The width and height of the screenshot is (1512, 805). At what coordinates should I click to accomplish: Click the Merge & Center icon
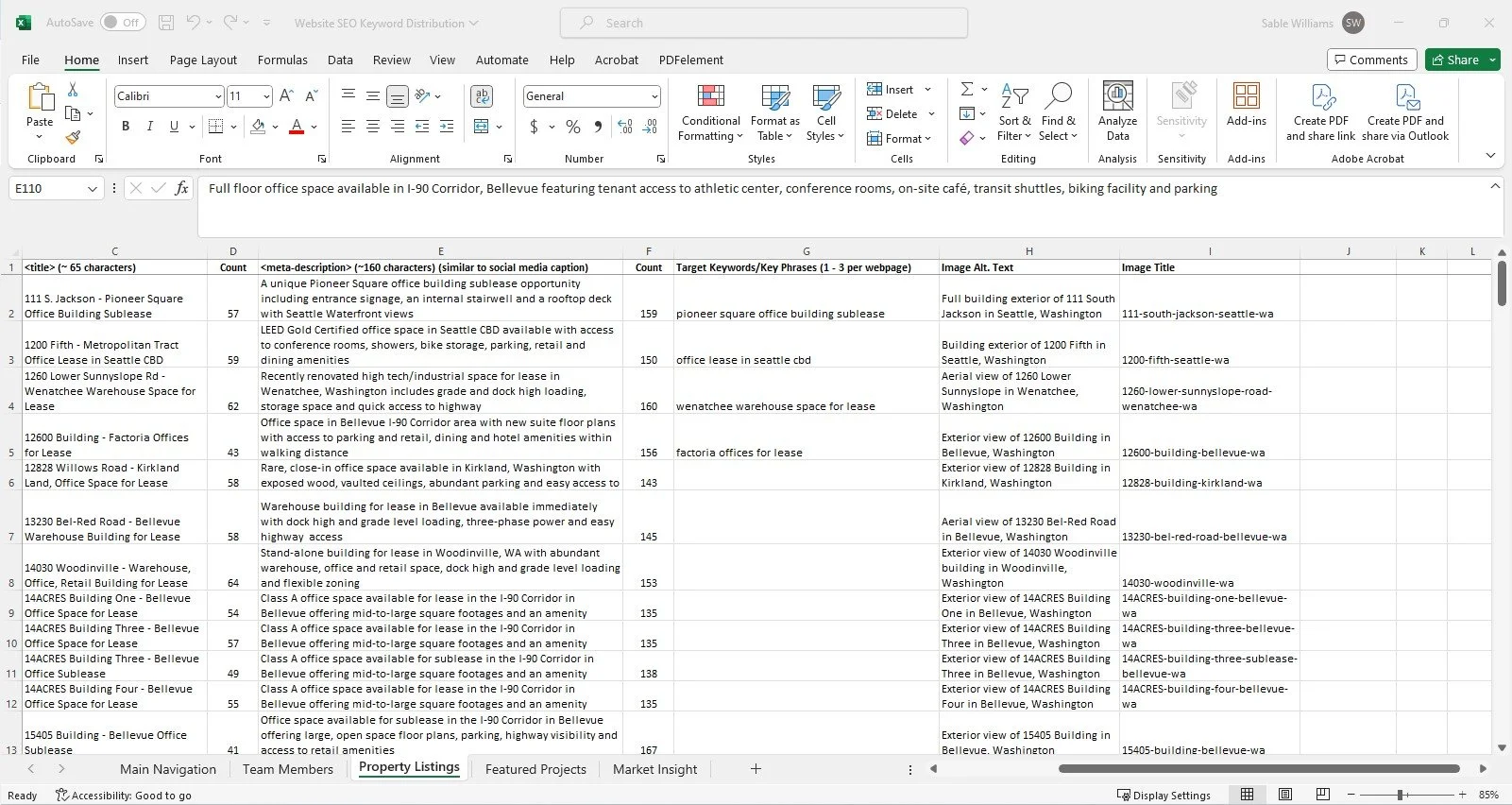tap(482, 126)
